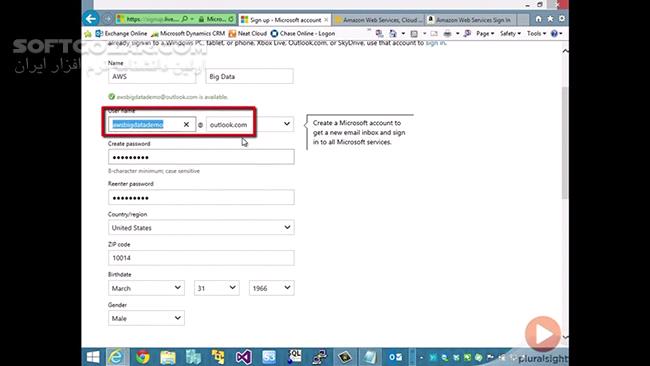Open the Gender Male dropdown

click(x=146, y=318)
